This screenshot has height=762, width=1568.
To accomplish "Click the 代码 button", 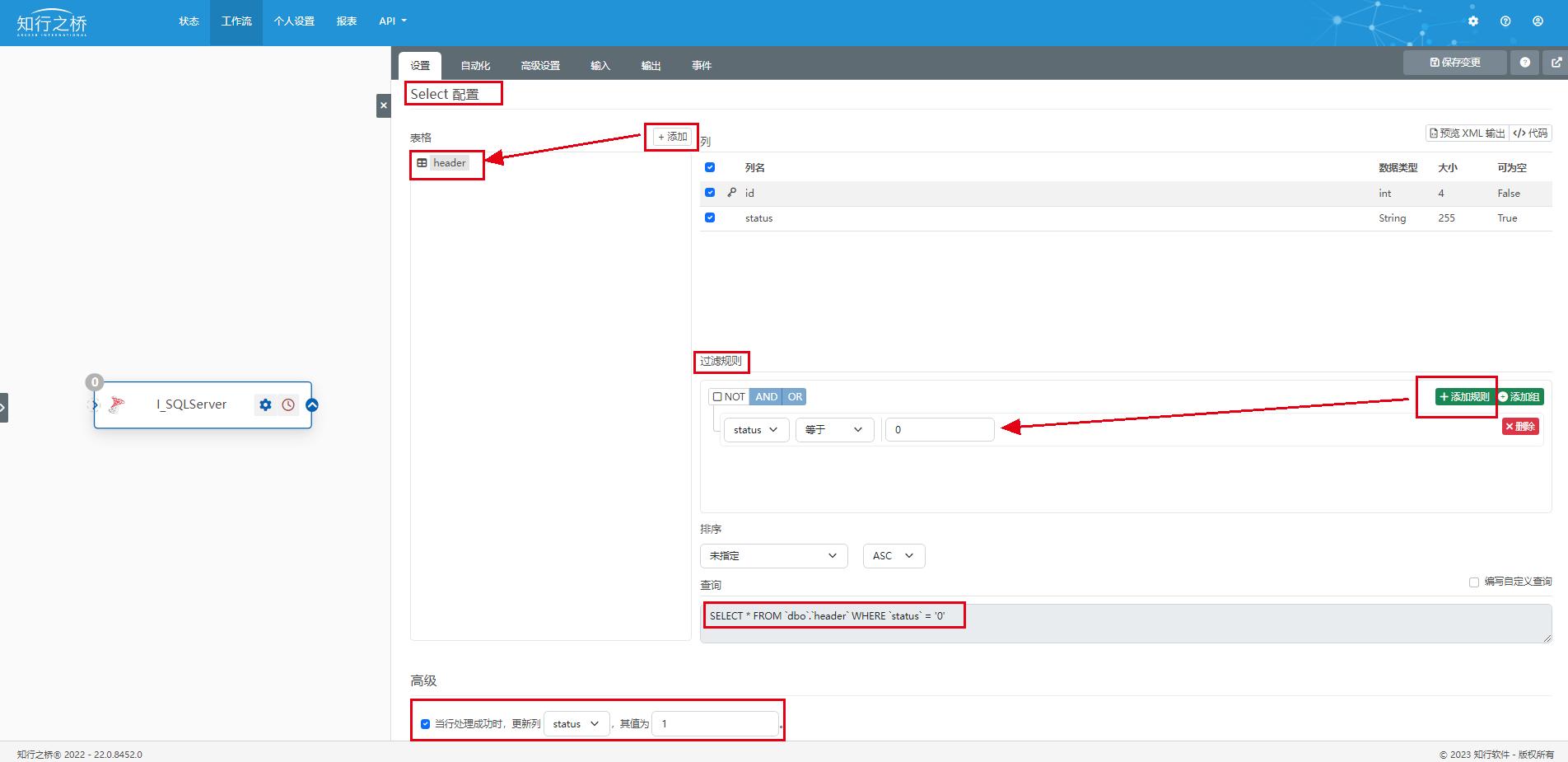I will click(1530, 133).
